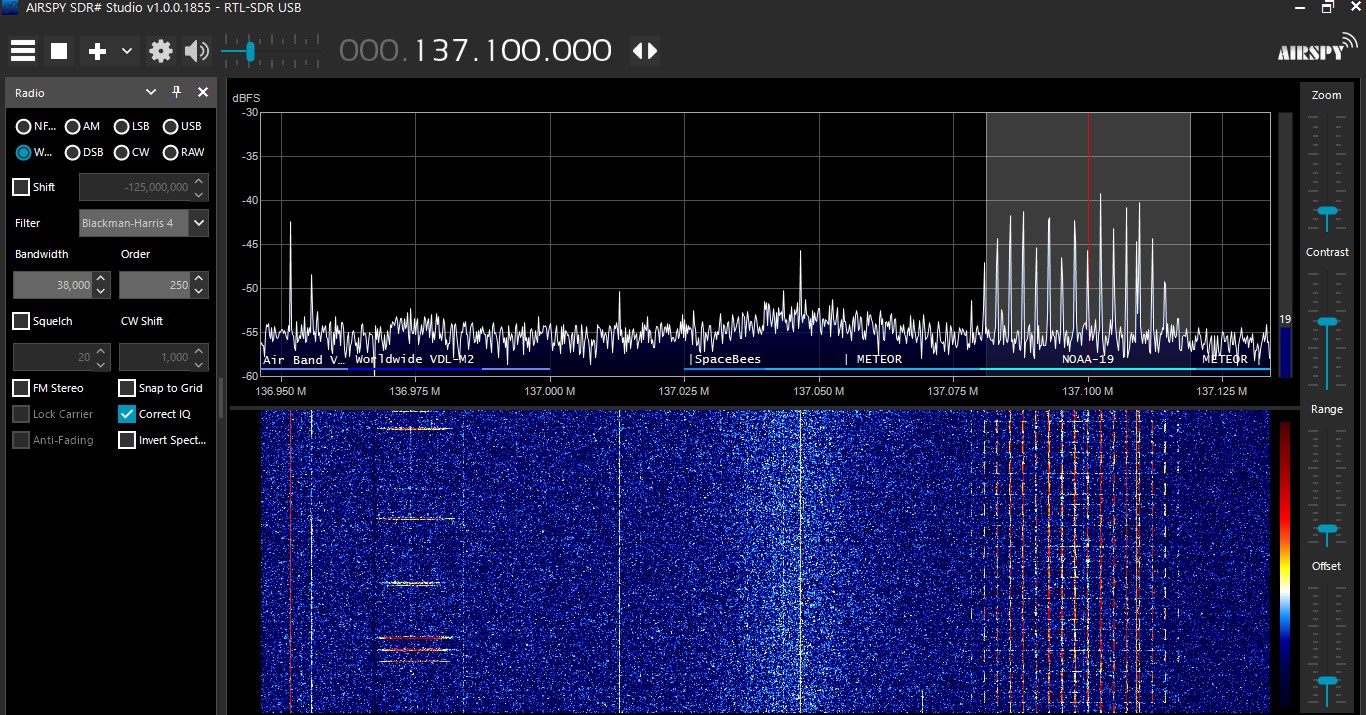
Task: Select WFM demodulation mode
Action: pos(24,153)
